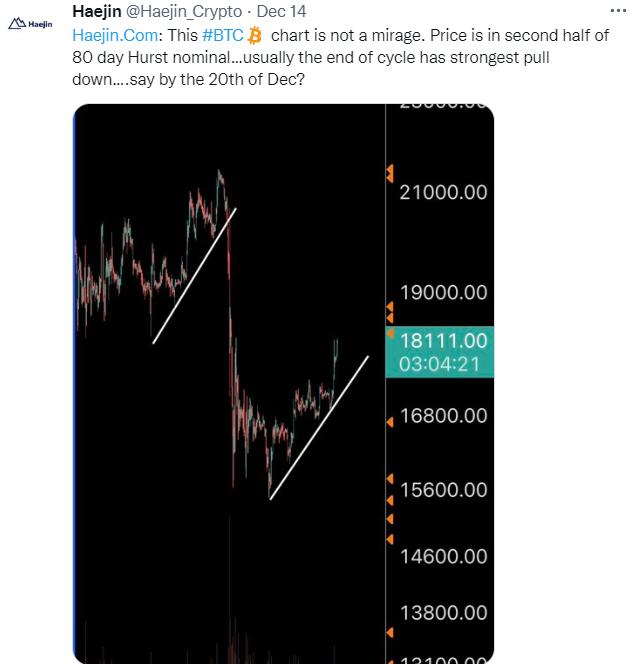Open the Haejin profile avatar logo

[x=30, y=24]
